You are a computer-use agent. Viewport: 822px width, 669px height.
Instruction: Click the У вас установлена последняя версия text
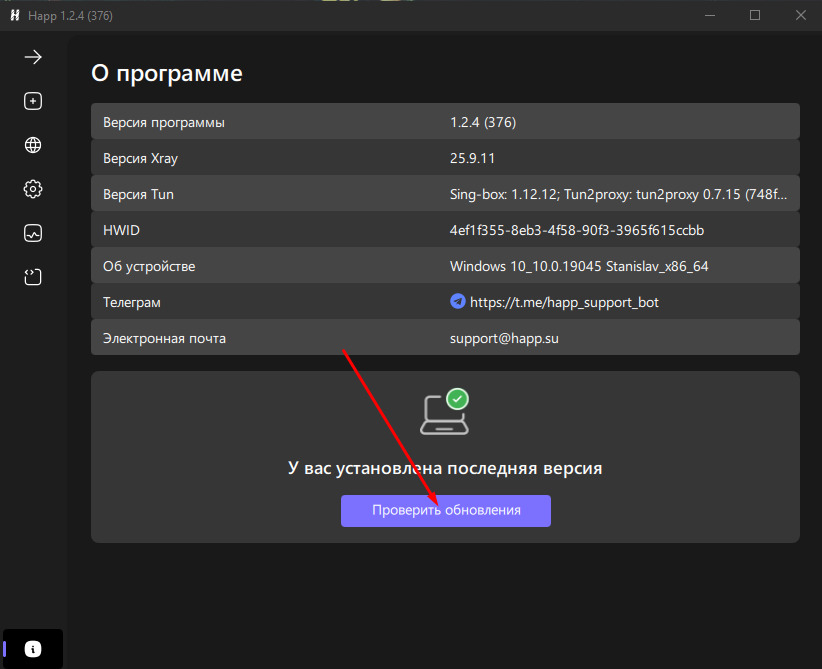point(445,468)
